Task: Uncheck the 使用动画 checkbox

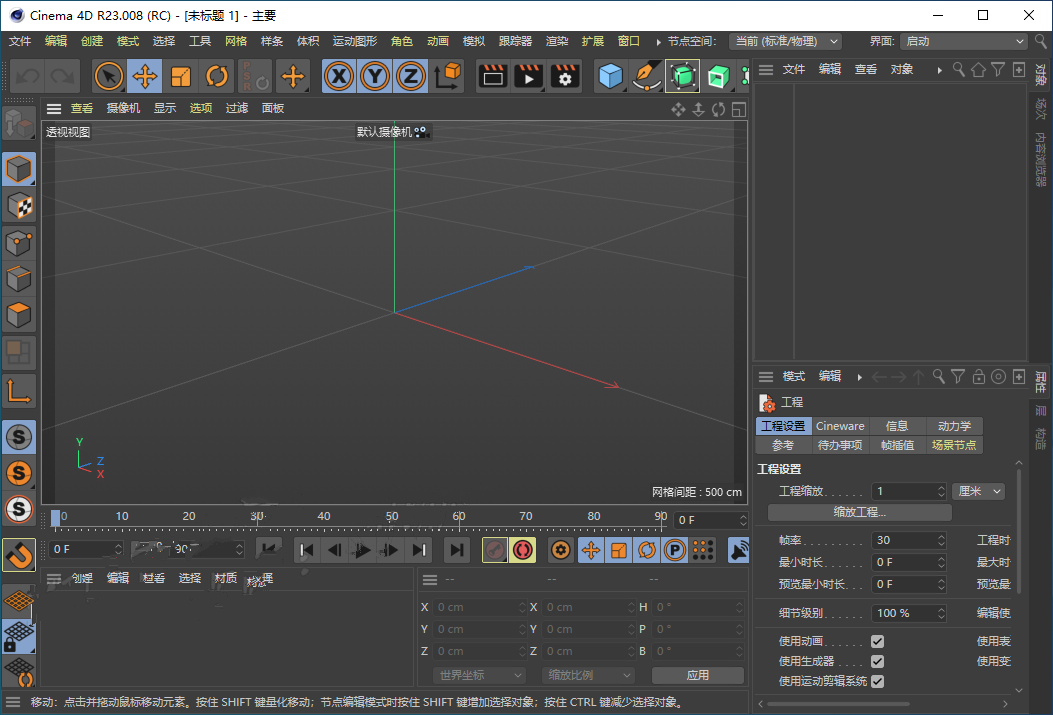Action: [x=877, y=641]
